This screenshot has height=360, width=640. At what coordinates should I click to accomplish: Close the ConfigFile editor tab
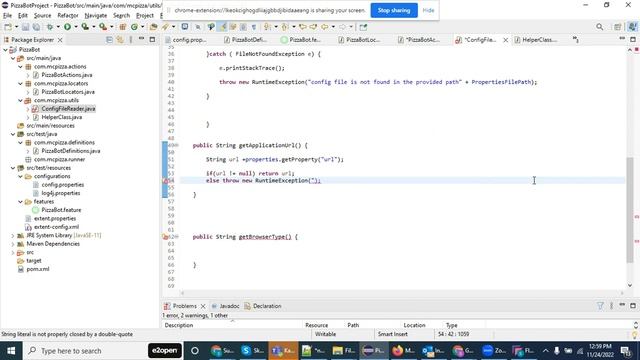point(505,40)
